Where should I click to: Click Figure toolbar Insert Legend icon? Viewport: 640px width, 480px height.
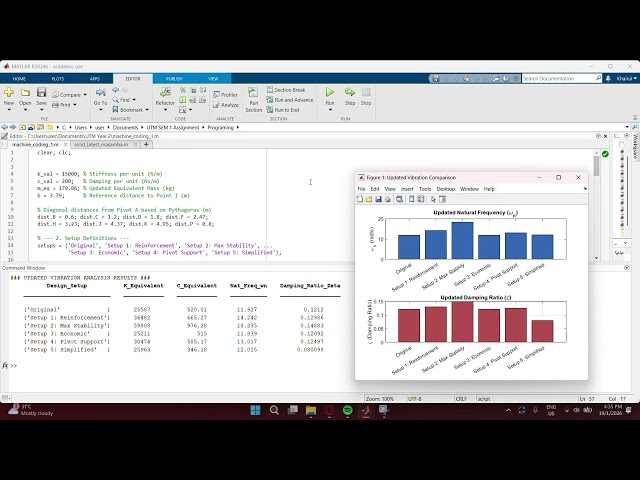pyautogui.click(x=421, y=199)
